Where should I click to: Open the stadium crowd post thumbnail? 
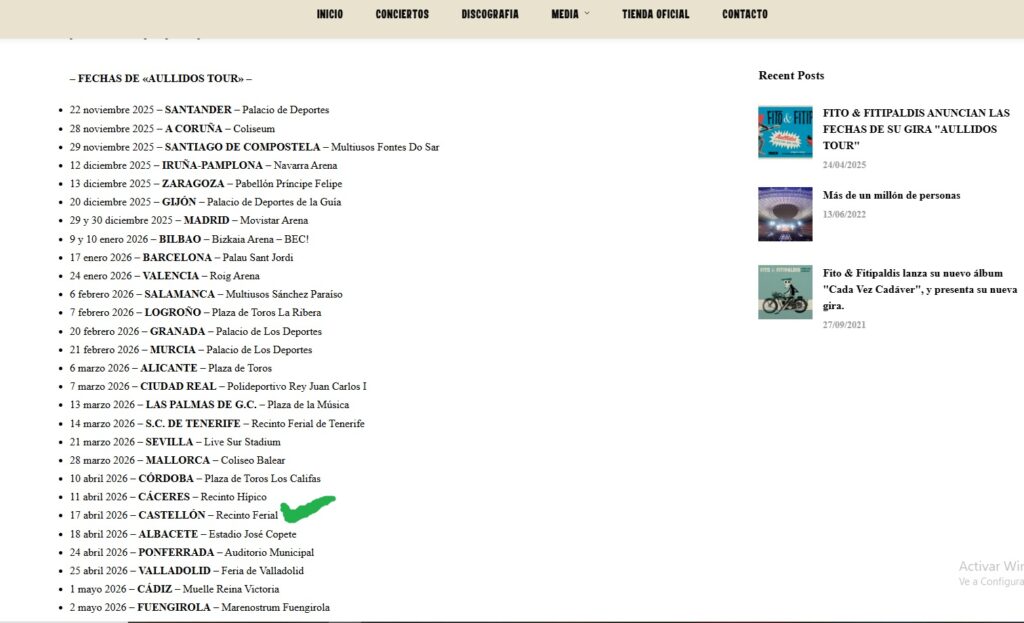pos(785,214)
